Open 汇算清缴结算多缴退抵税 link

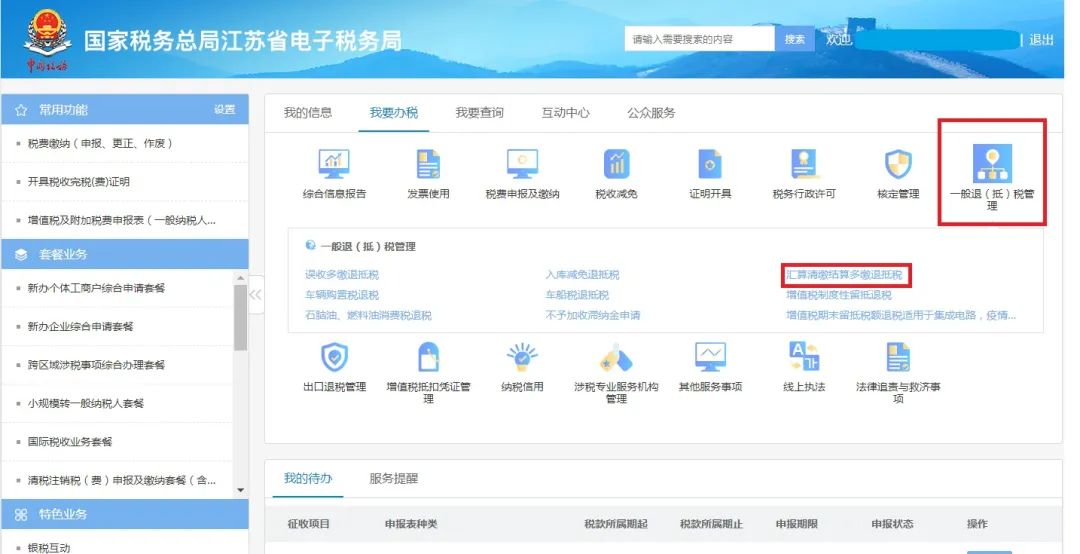click(x=844, y=274)
